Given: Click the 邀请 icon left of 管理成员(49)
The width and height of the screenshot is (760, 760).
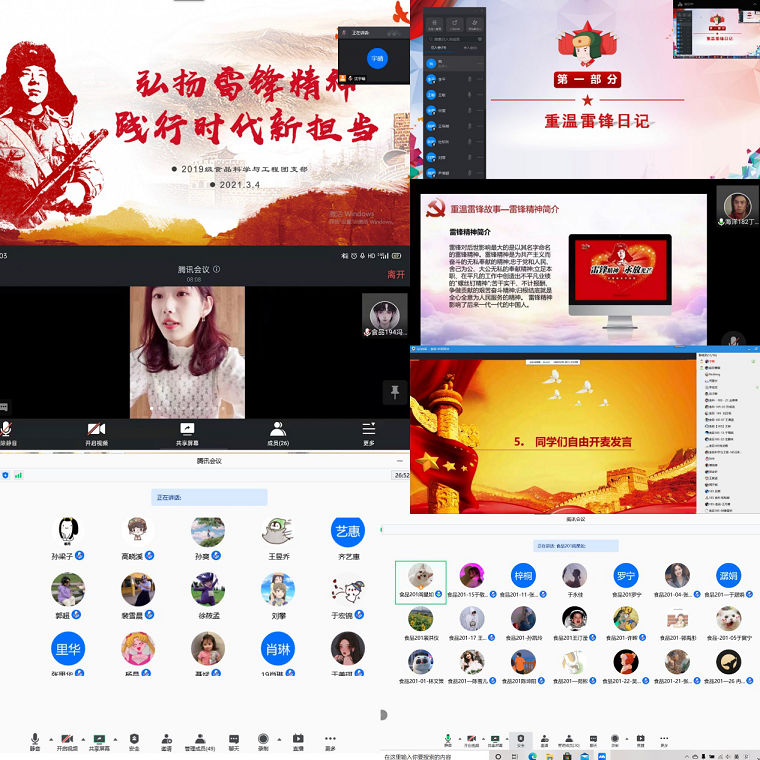Looking at the screenshot, I should pyautogui.click(x=166, y=741).
